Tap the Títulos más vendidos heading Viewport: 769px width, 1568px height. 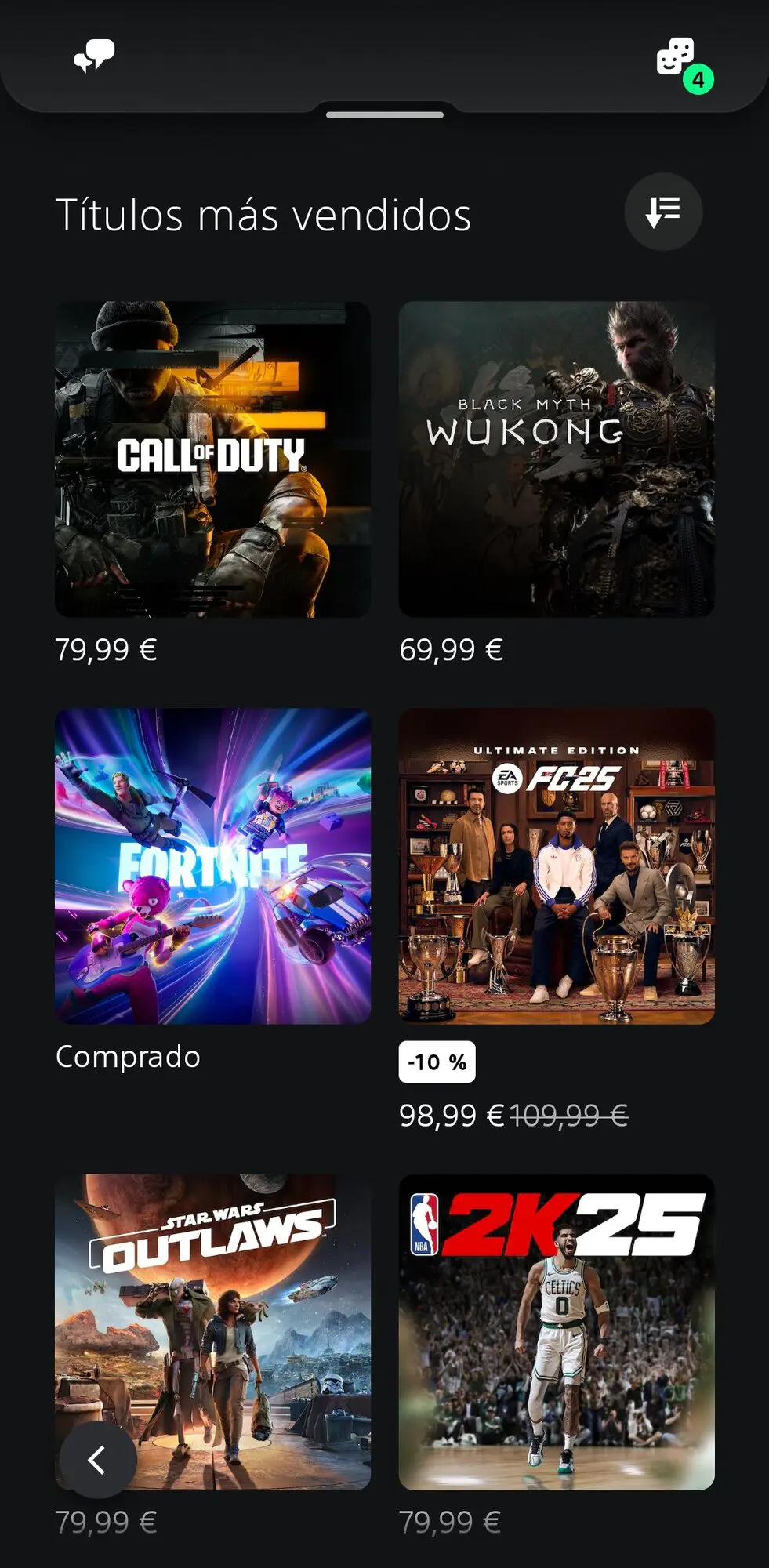[263, 215]
